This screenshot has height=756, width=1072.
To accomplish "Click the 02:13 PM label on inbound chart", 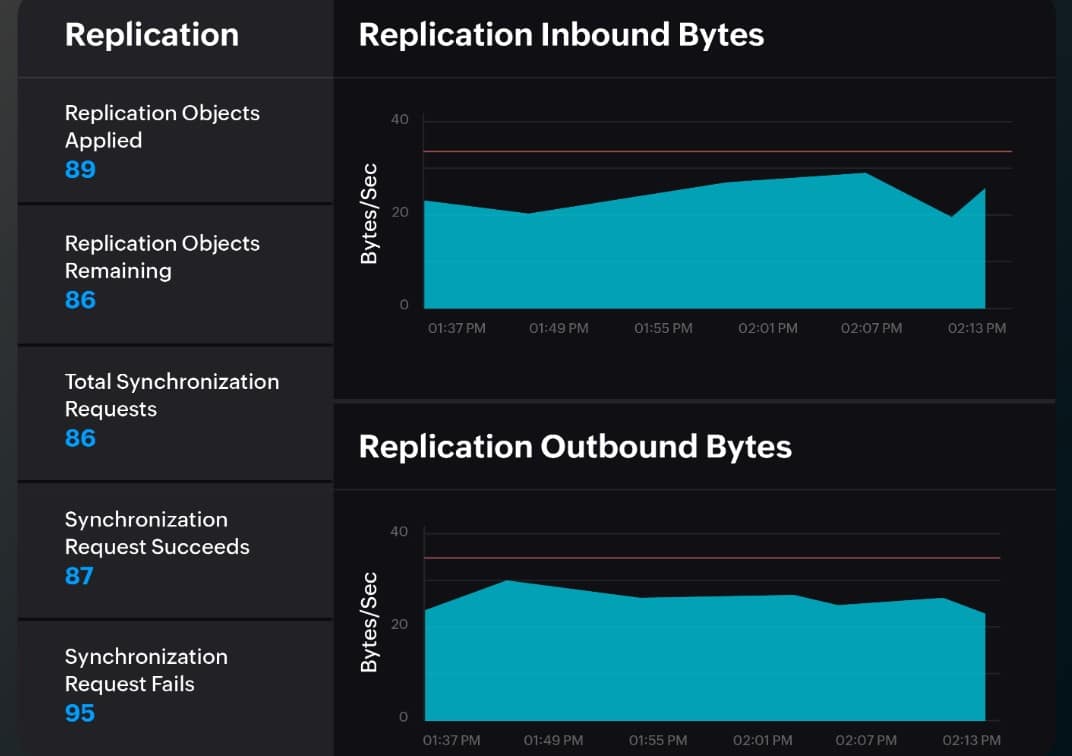I will pos(976,328).
